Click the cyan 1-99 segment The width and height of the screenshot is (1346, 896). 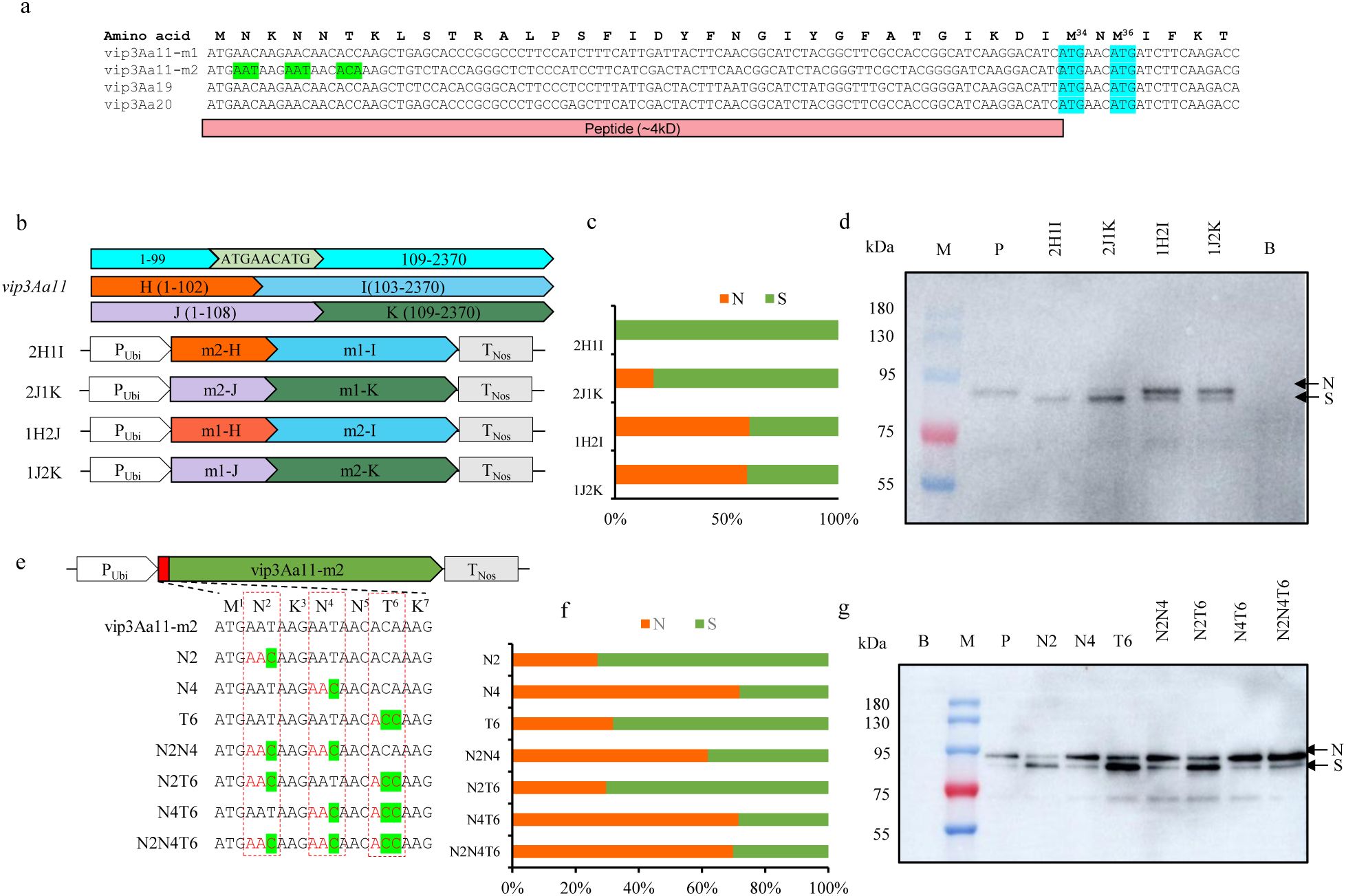tap(153, 259)
